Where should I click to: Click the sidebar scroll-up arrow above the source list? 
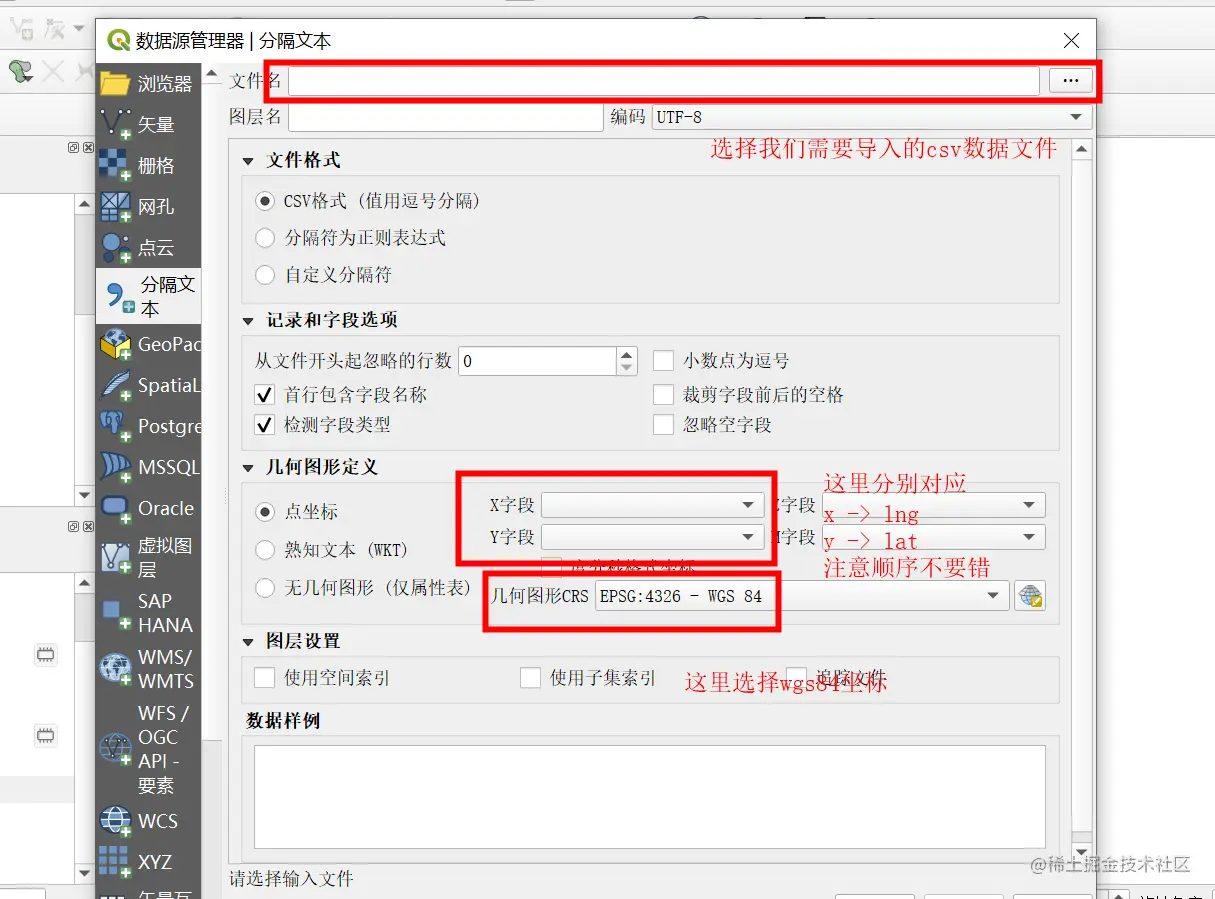click(x=212, y=72)
